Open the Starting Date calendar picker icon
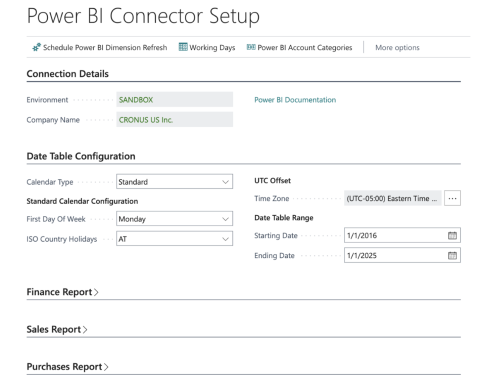 [x=452, y=236]
